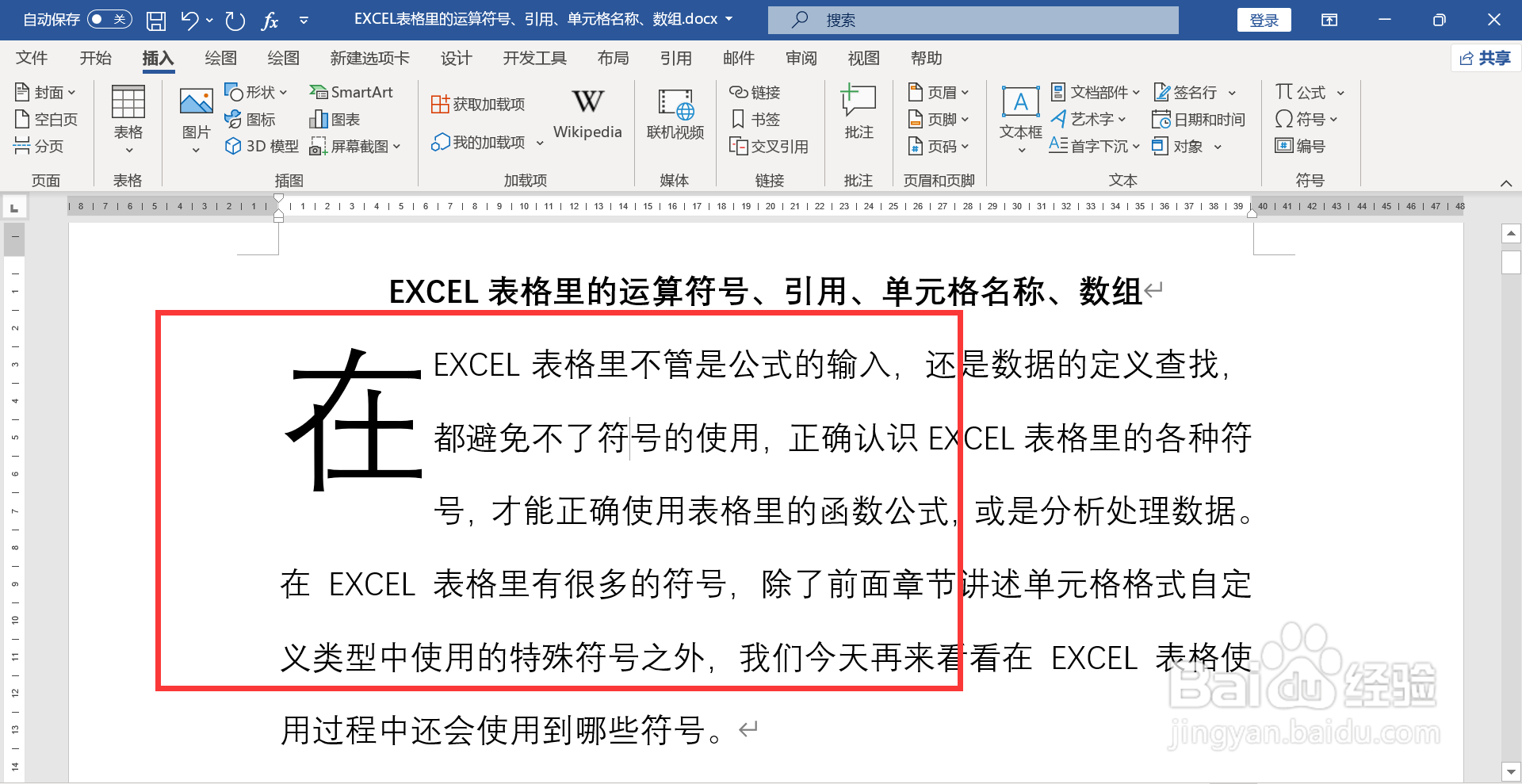Collapse the ribbon with the chevron
Image resolution: width=1522 pixels, height=784 pixels.
click(x=1505, y=183)
